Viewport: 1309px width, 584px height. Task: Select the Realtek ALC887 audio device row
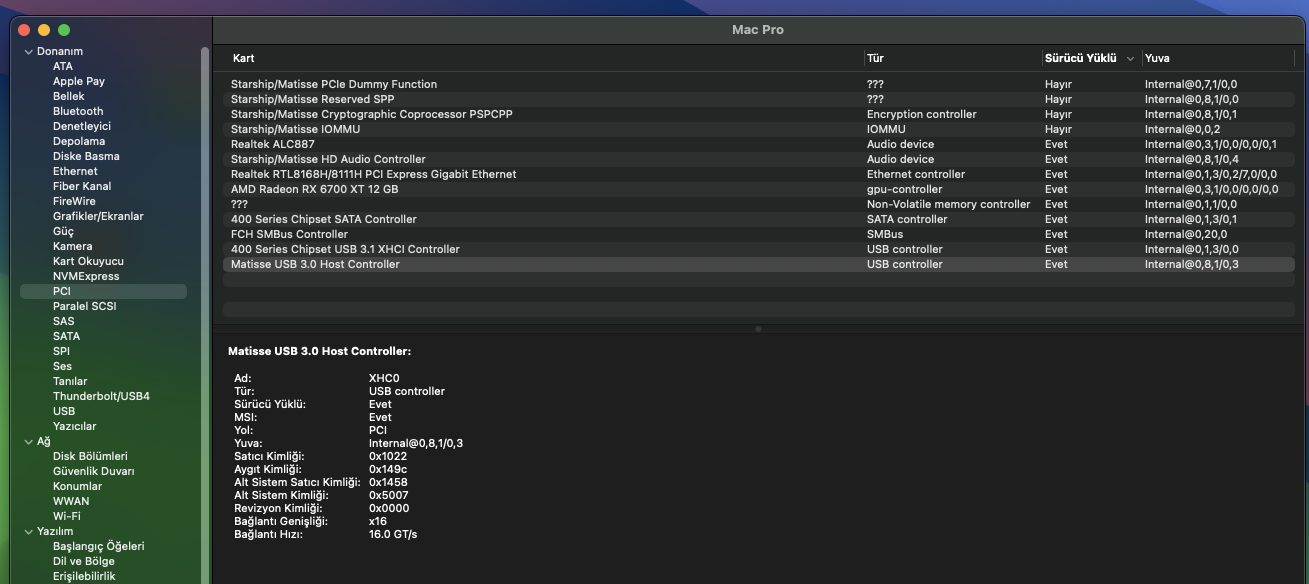point(273,144)
